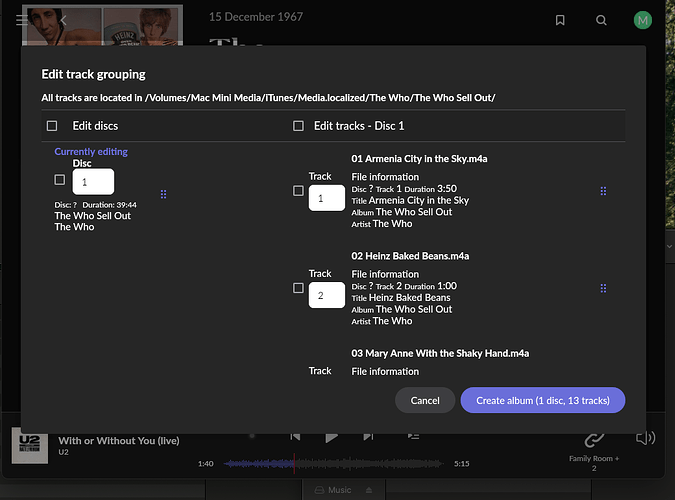Skip to previous track in player
675x500 pixels.
point(295,437)
